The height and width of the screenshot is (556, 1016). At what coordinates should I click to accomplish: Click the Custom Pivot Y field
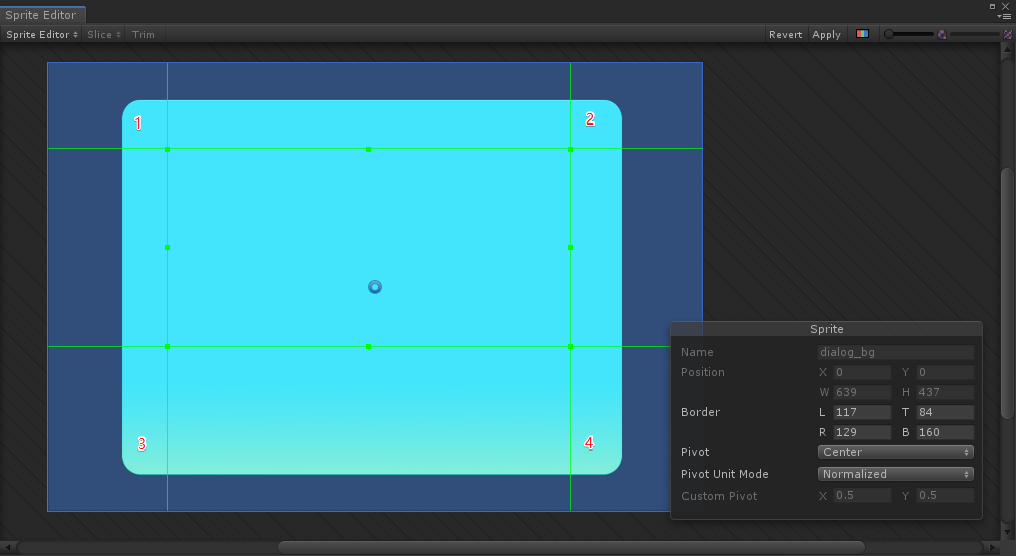click(945, 495)
